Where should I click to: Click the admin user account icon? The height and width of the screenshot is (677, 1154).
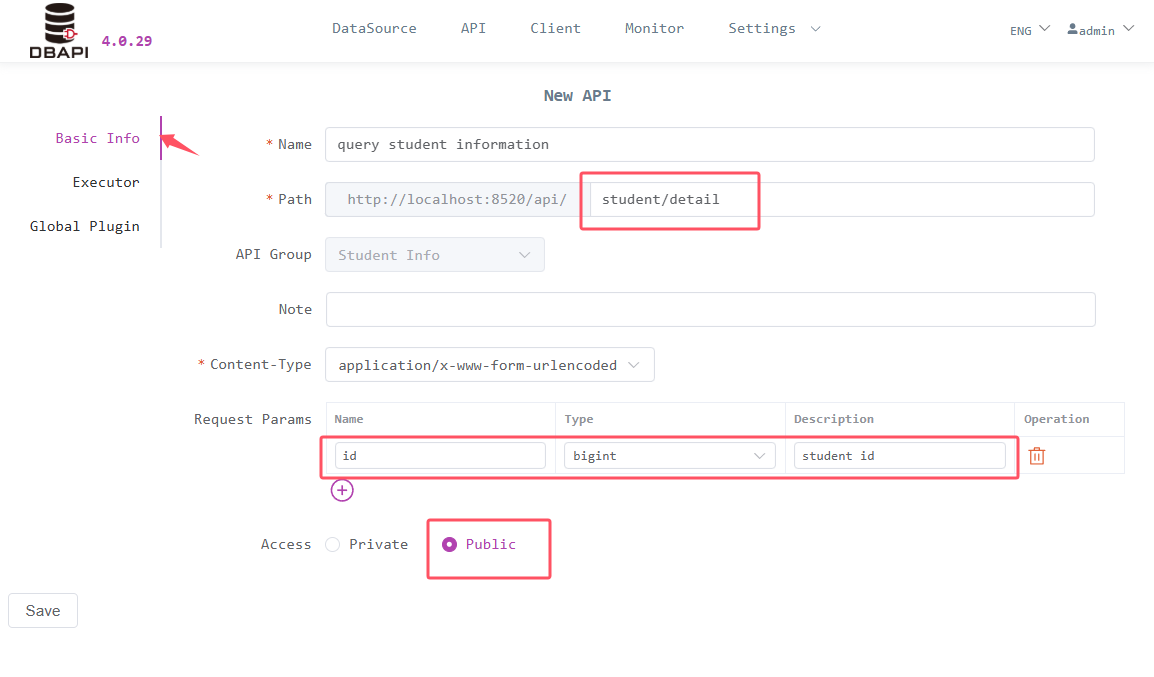[1074, 29]
